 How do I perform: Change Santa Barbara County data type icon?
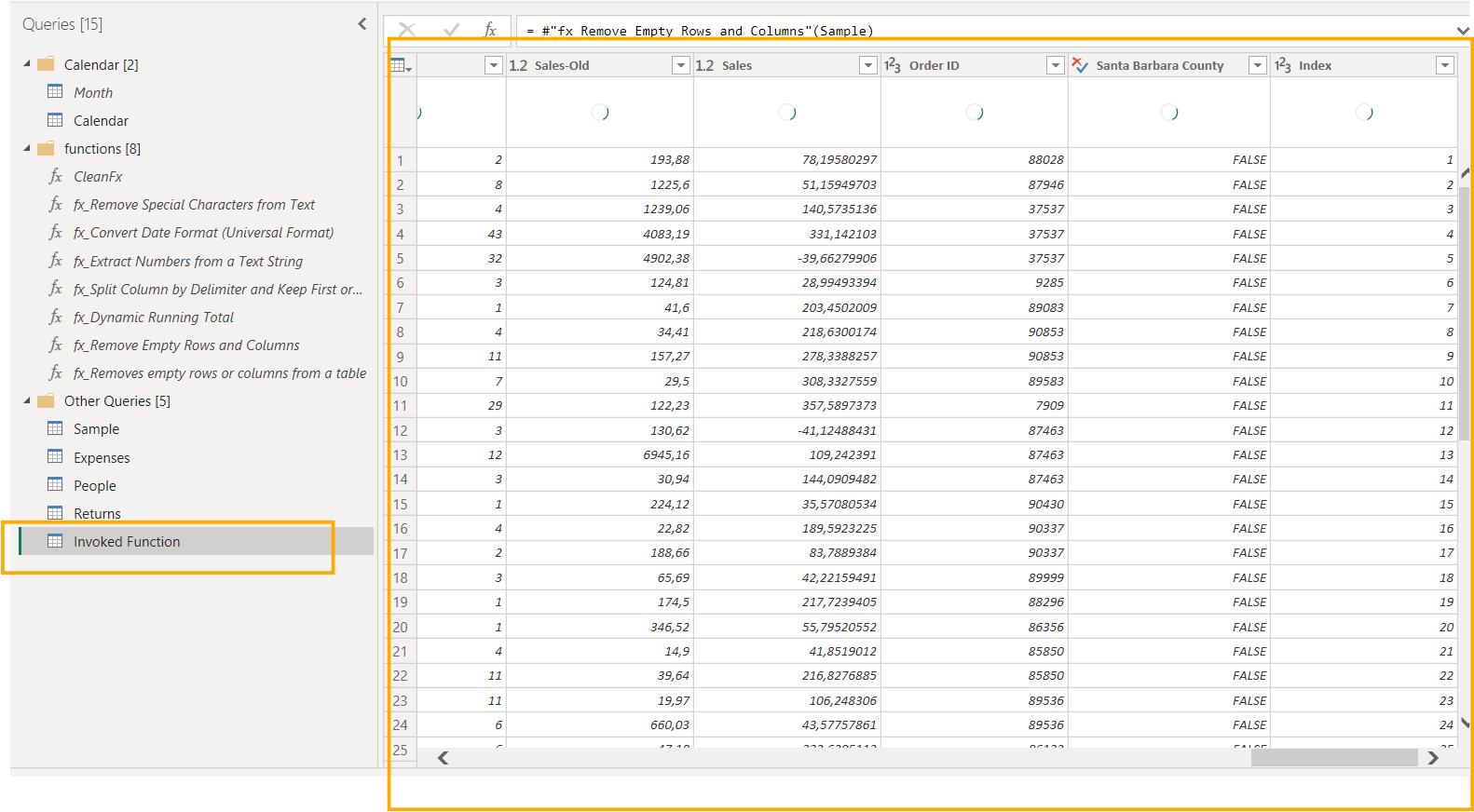[x=1080, y=65]
